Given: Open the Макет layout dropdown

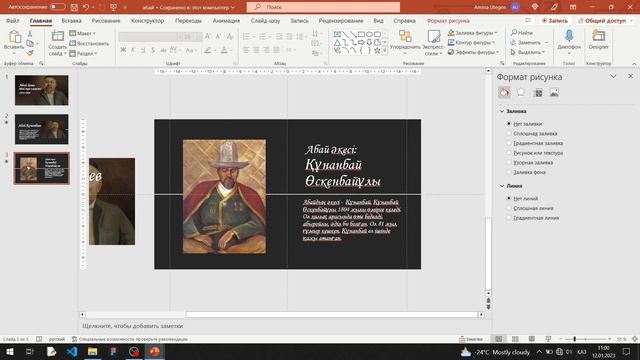Looking at the screenshot, I should [83, 33].
